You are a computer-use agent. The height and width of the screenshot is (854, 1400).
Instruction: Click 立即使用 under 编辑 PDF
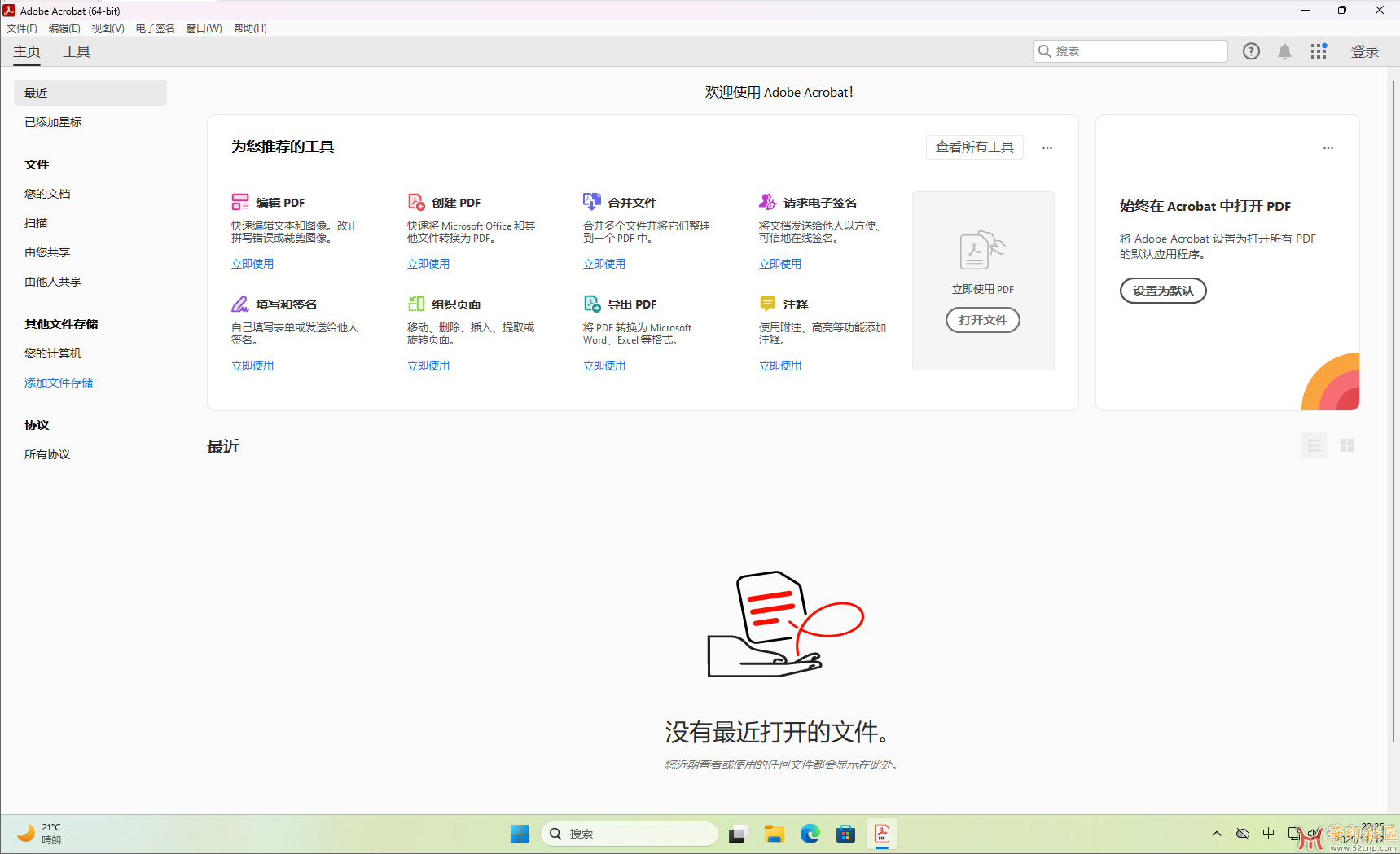click(252, 263)
